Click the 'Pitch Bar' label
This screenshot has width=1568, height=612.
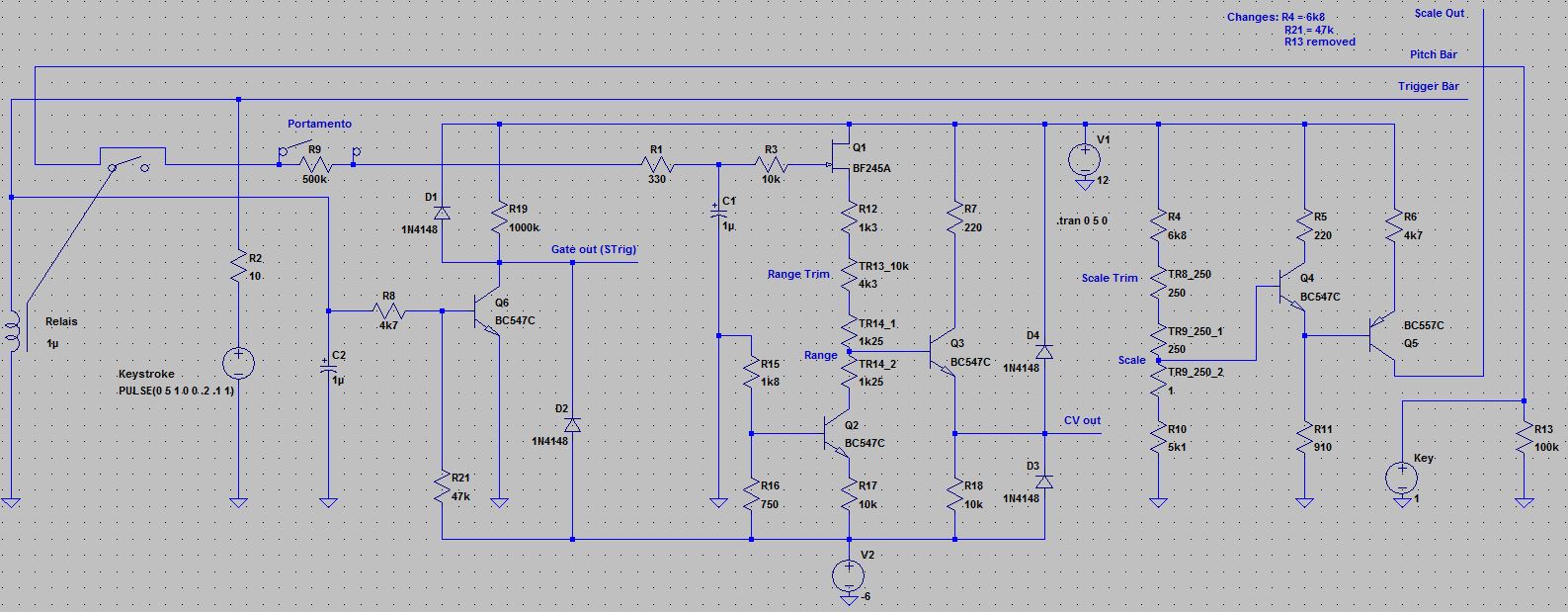click(x=1434, y=54)
